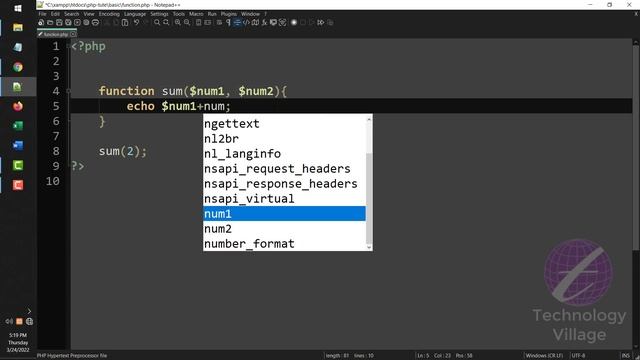Toggle show all characters pilcrow icon
The height and width of the screenshot is (360, 640).
click(x=228, y=22)
